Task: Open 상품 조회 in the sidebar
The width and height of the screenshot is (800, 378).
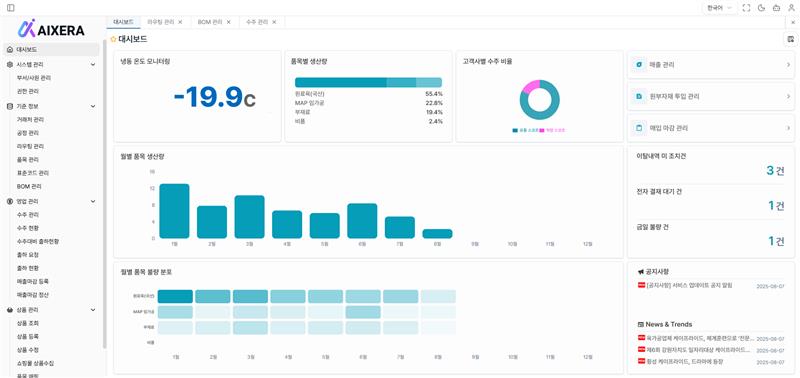Action: [28, 323]
